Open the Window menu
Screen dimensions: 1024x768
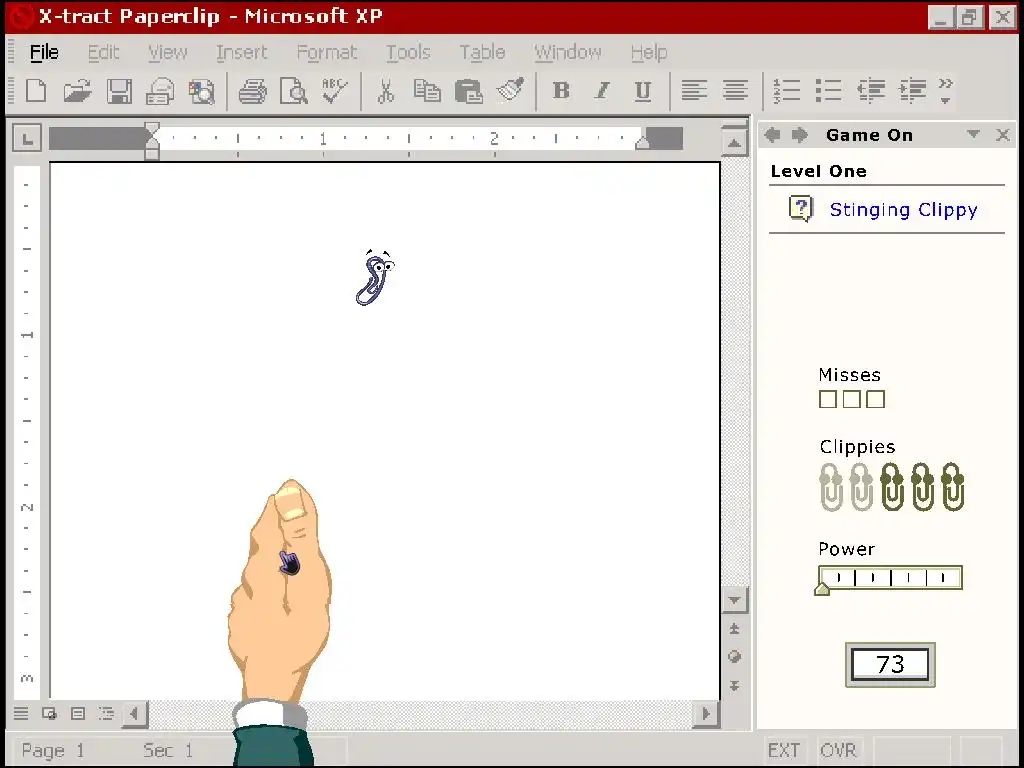[568, 52]
